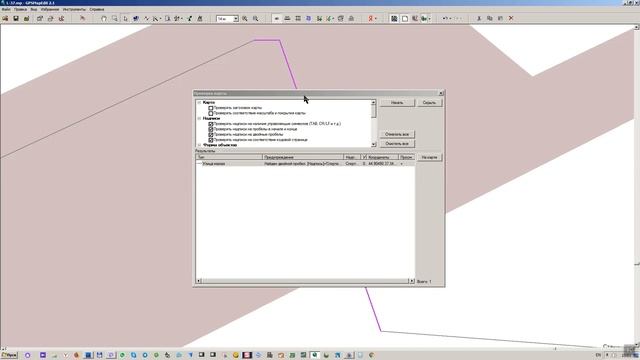
Task: Click the Начать button in dialog
Action: pos(397,103)
